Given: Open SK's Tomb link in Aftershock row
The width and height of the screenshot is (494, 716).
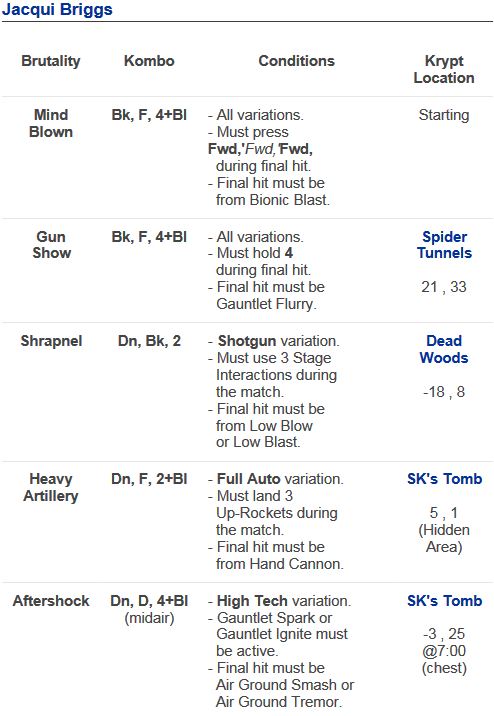Looking at the screenshot, I should tap(445, 600).
